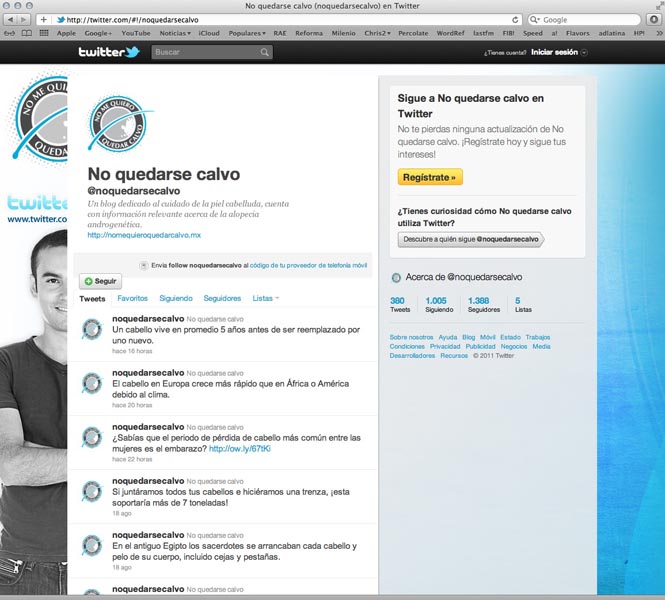
Task: Open the YouTube bookmark
Action: coord(136,33)
